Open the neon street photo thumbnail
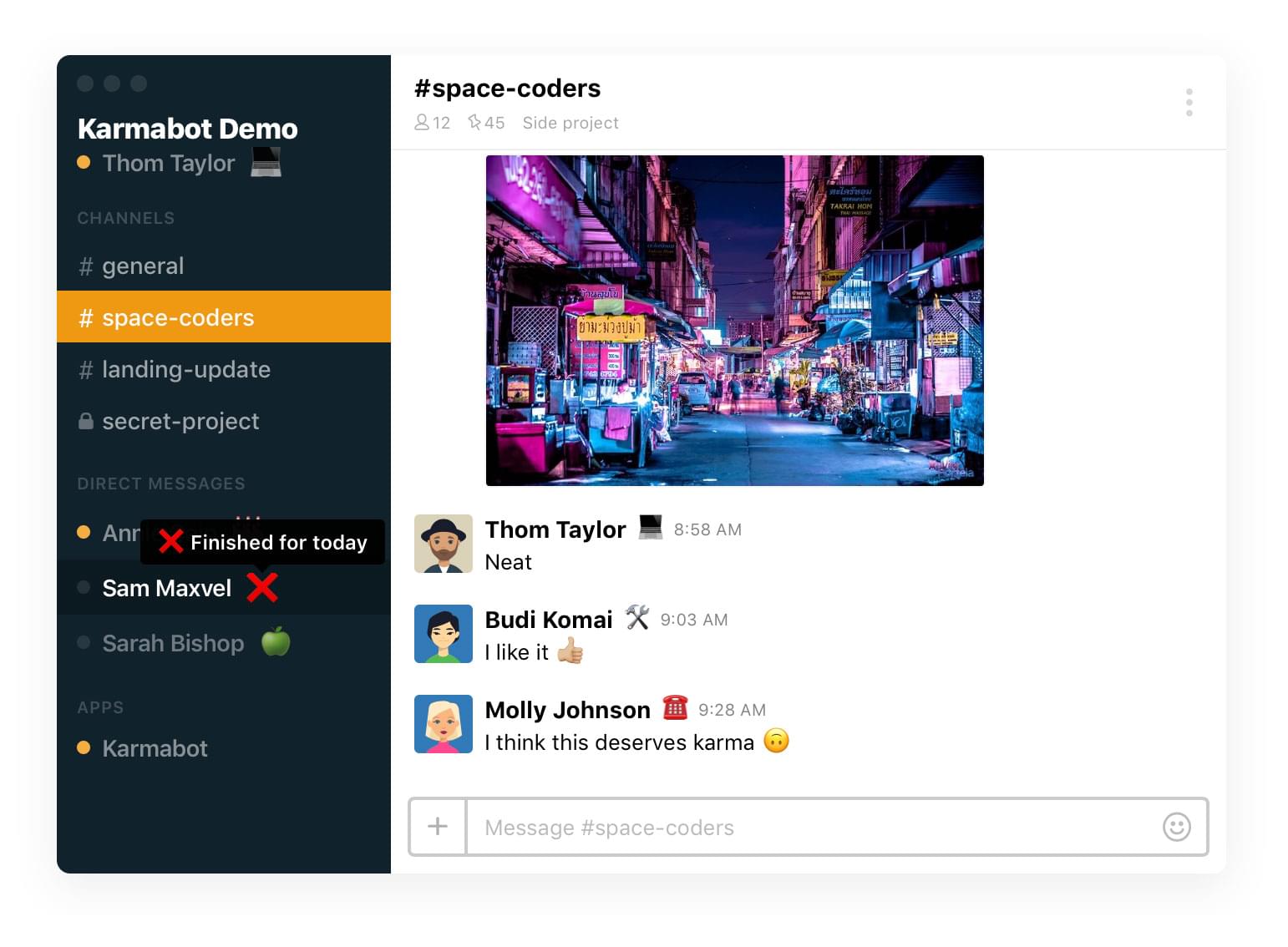 point(735,321)
